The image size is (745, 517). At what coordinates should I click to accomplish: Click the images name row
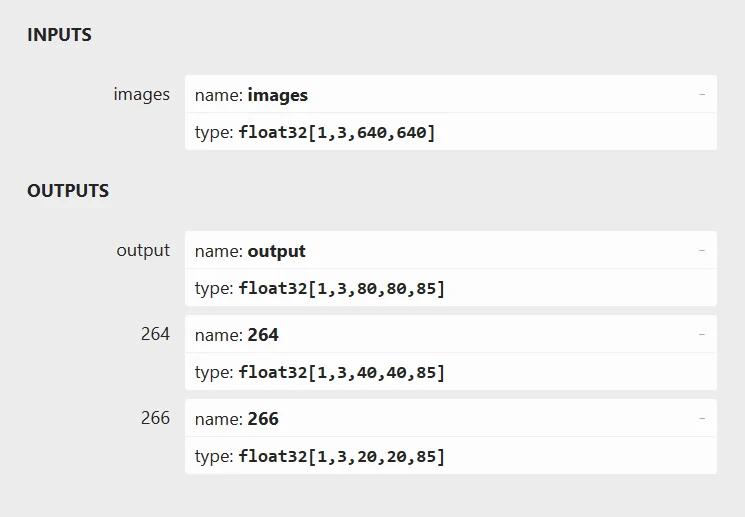[450, 95]
